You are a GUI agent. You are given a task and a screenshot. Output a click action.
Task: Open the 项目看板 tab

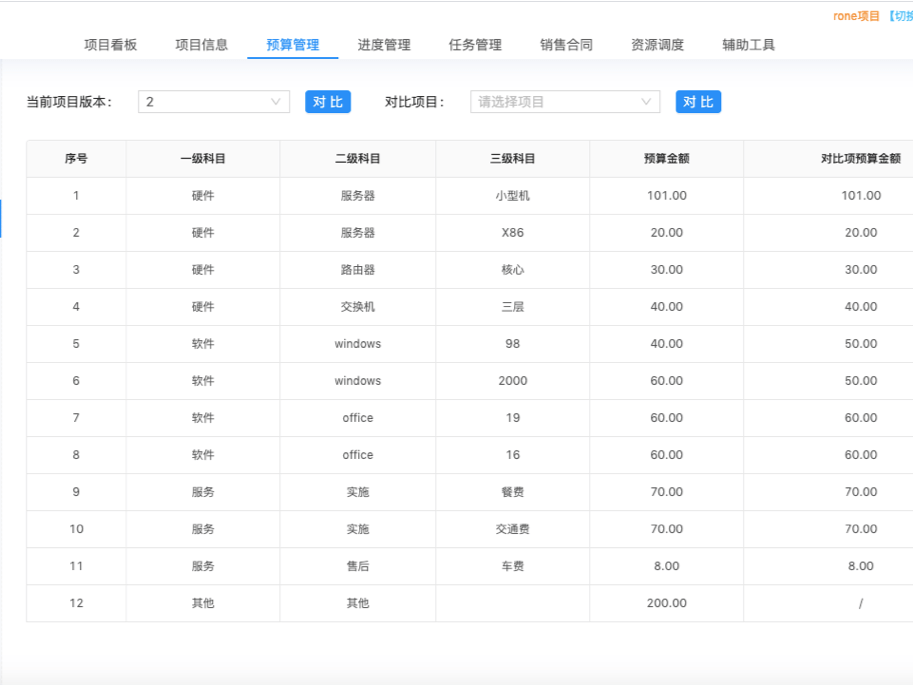111,45
